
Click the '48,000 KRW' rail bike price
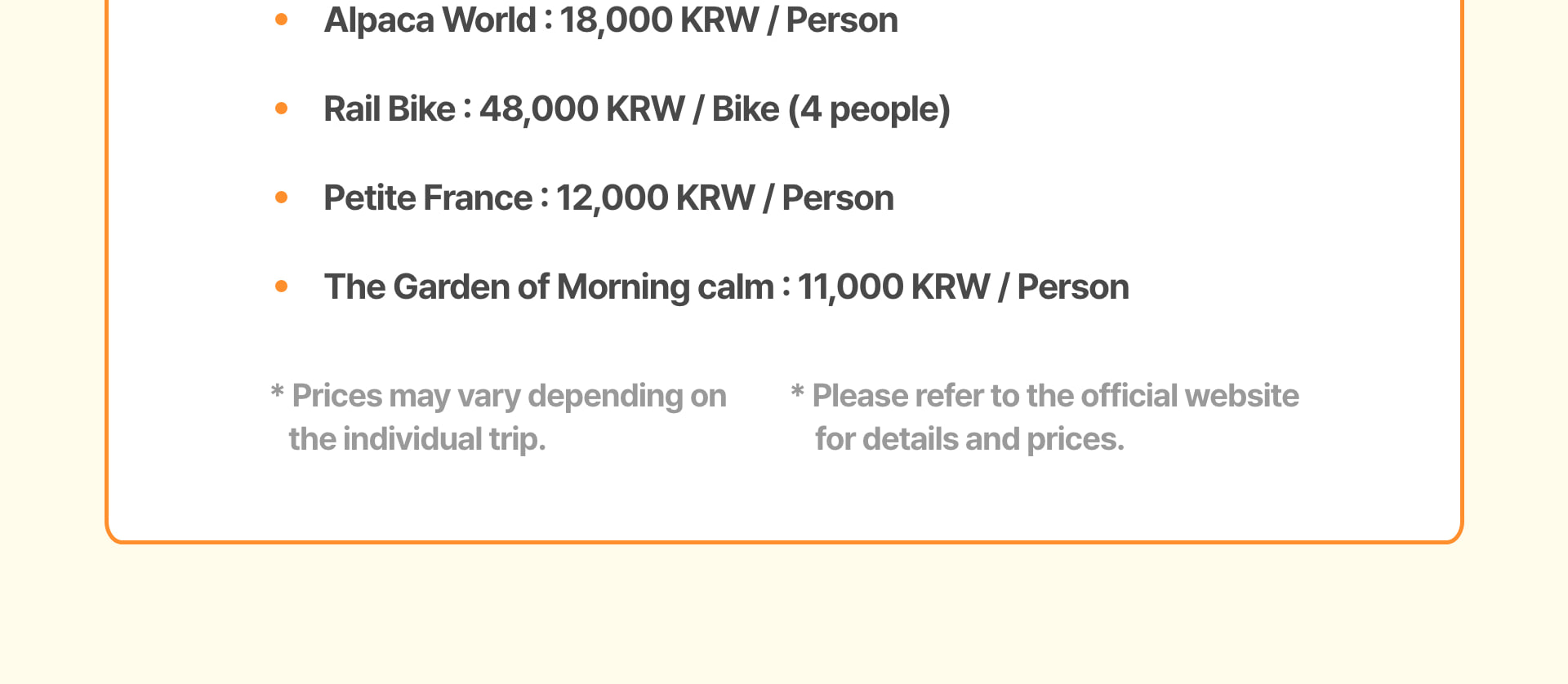[x=581, y=109]
